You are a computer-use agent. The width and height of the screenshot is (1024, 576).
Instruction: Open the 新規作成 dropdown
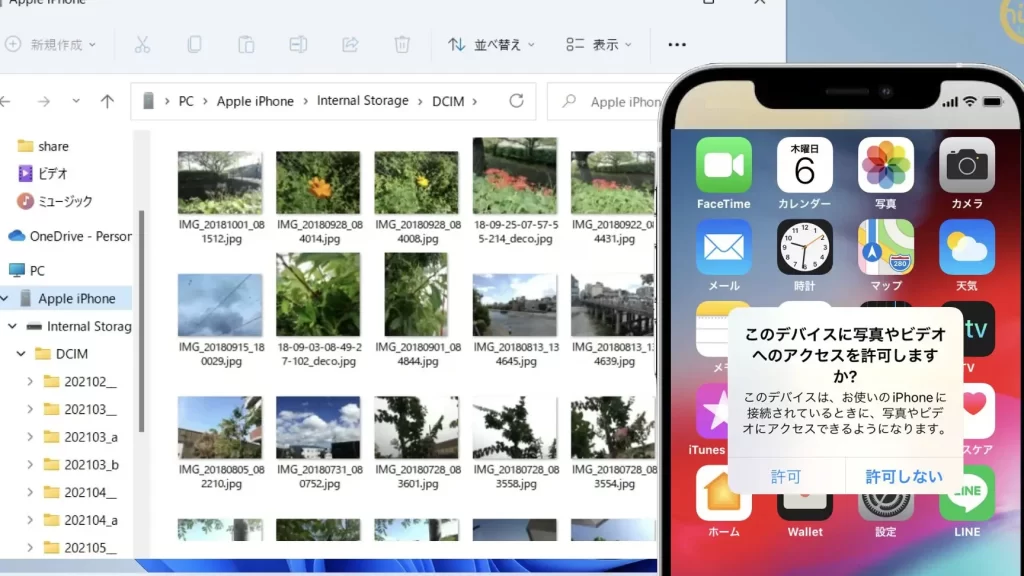(x=51, y=44)
